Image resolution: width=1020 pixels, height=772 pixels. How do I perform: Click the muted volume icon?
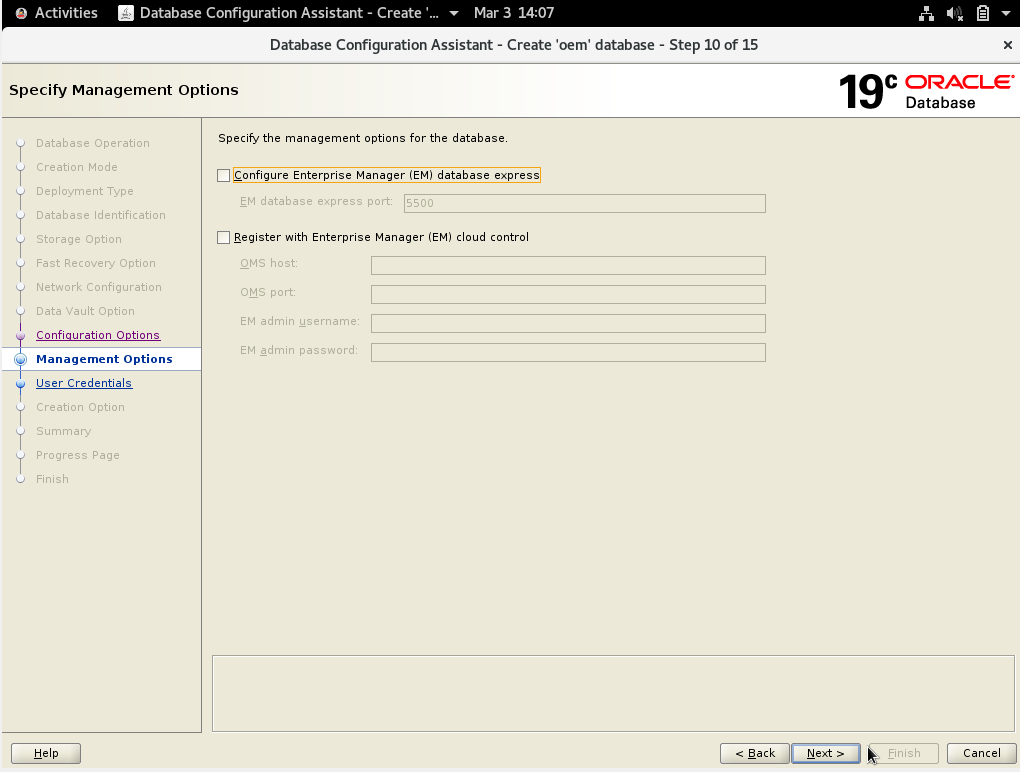point(954,13)
